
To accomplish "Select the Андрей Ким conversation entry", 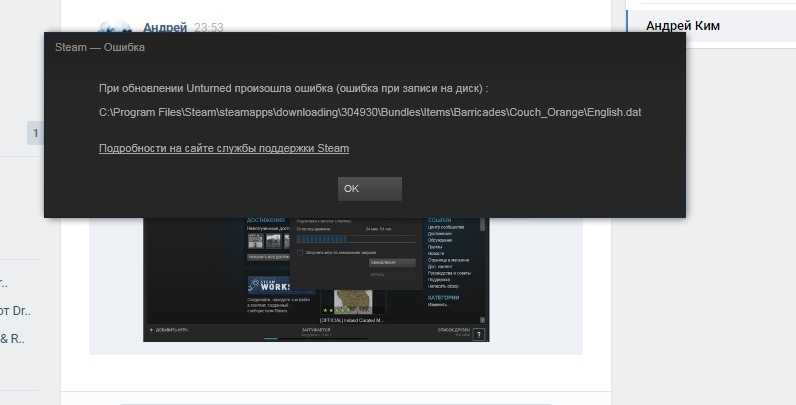I will tap(711, 26).
